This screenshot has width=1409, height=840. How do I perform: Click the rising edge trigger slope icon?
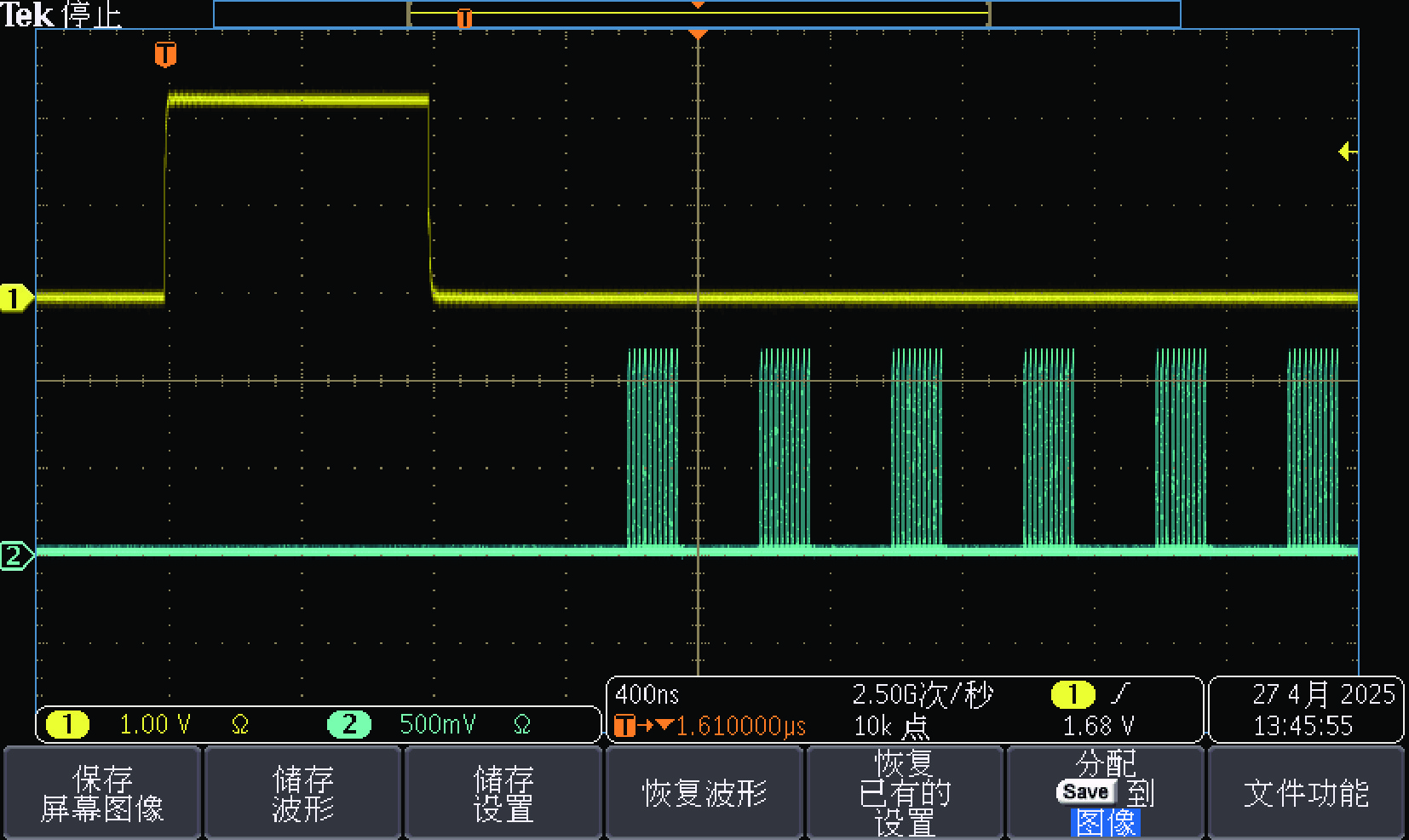1120,694
